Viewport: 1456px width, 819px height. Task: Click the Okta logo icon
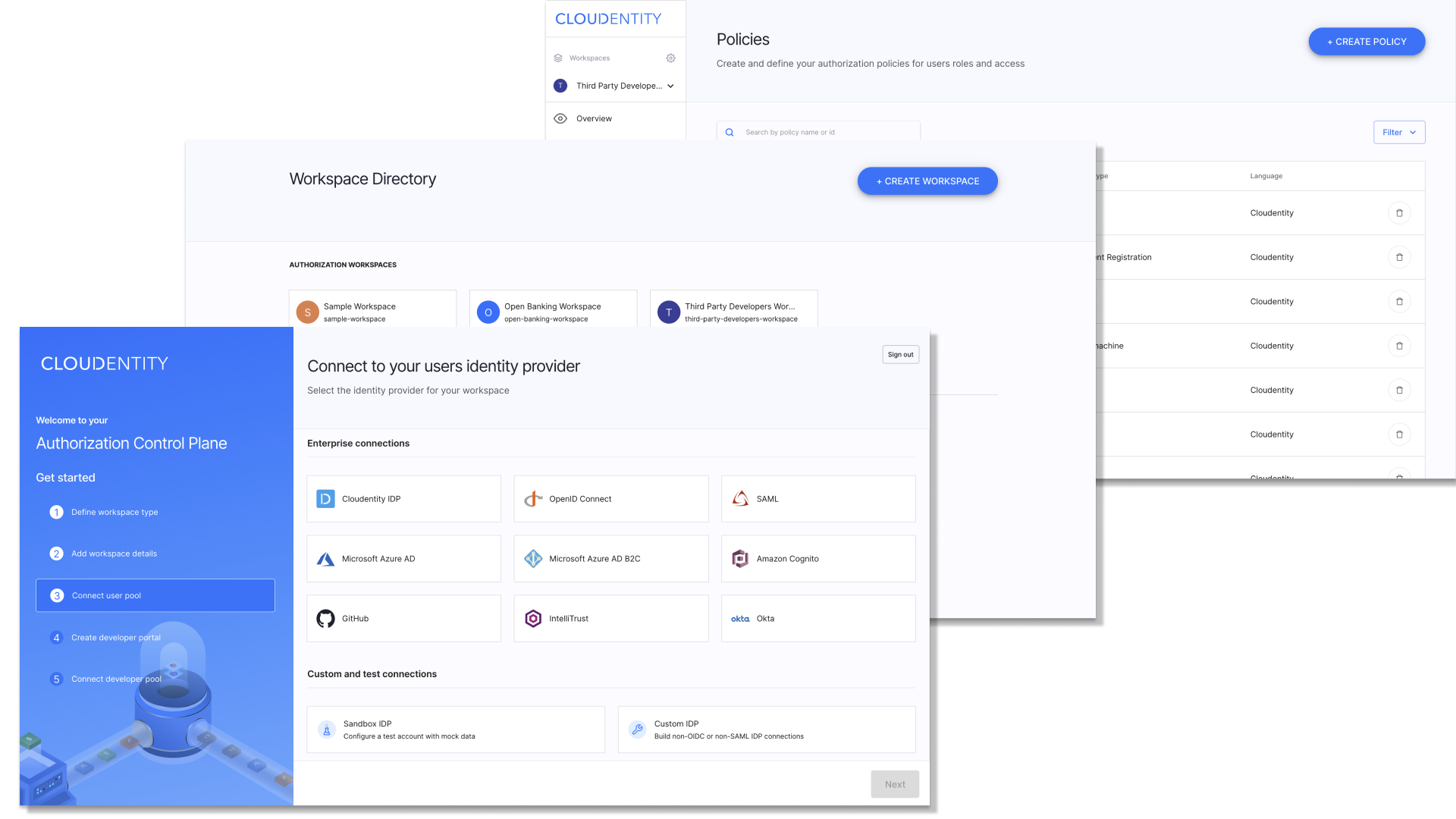(x=740, y=619)
